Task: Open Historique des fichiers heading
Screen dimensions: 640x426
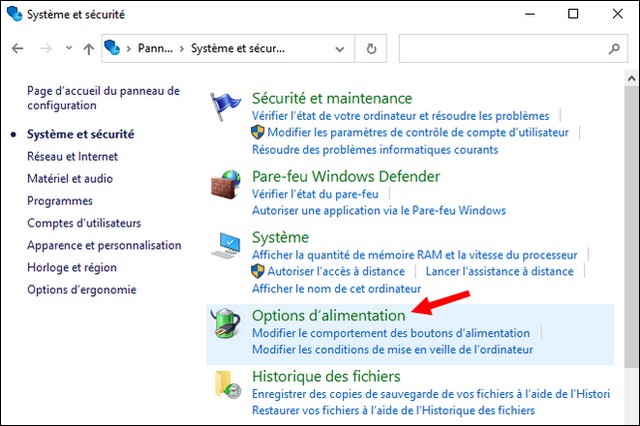Action: (326, 376)
